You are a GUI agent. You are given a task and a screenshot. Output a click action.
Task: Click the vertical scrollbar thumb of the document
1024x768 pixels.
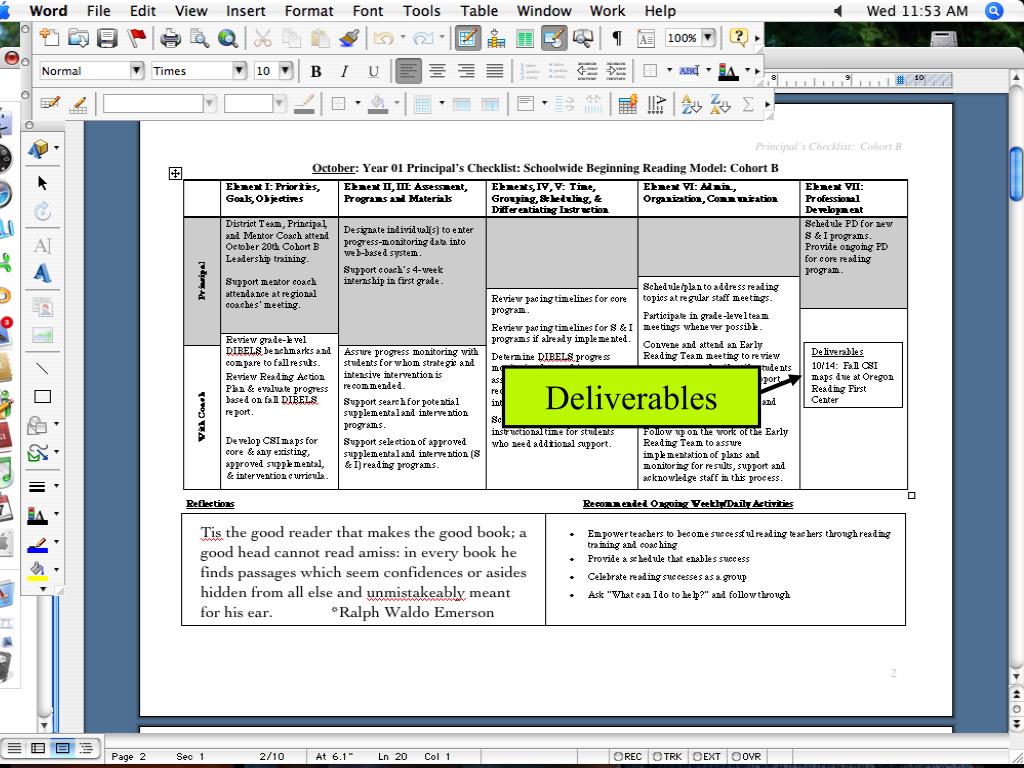point(1016,172)
